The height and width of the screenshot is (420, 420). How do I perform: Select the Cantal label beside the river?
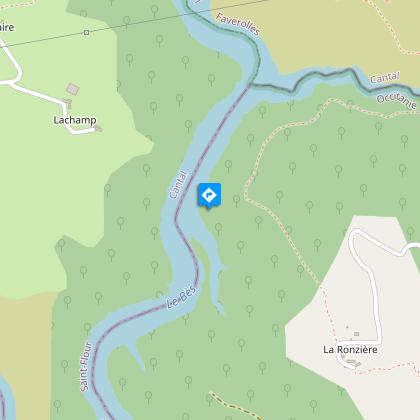[x=179, y=185]
